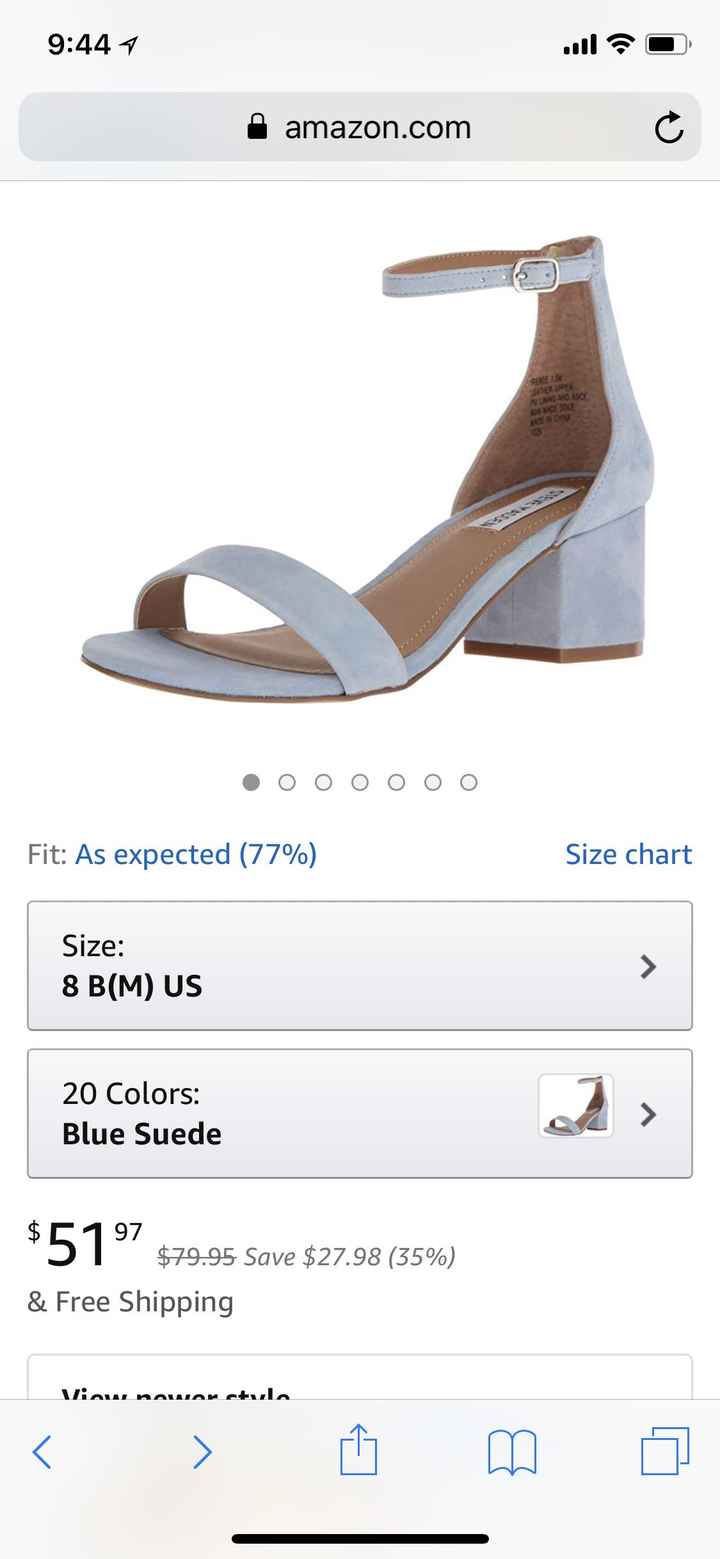
Task: Expand the Size 8 B(M) US selector
Action: (360, 966)
